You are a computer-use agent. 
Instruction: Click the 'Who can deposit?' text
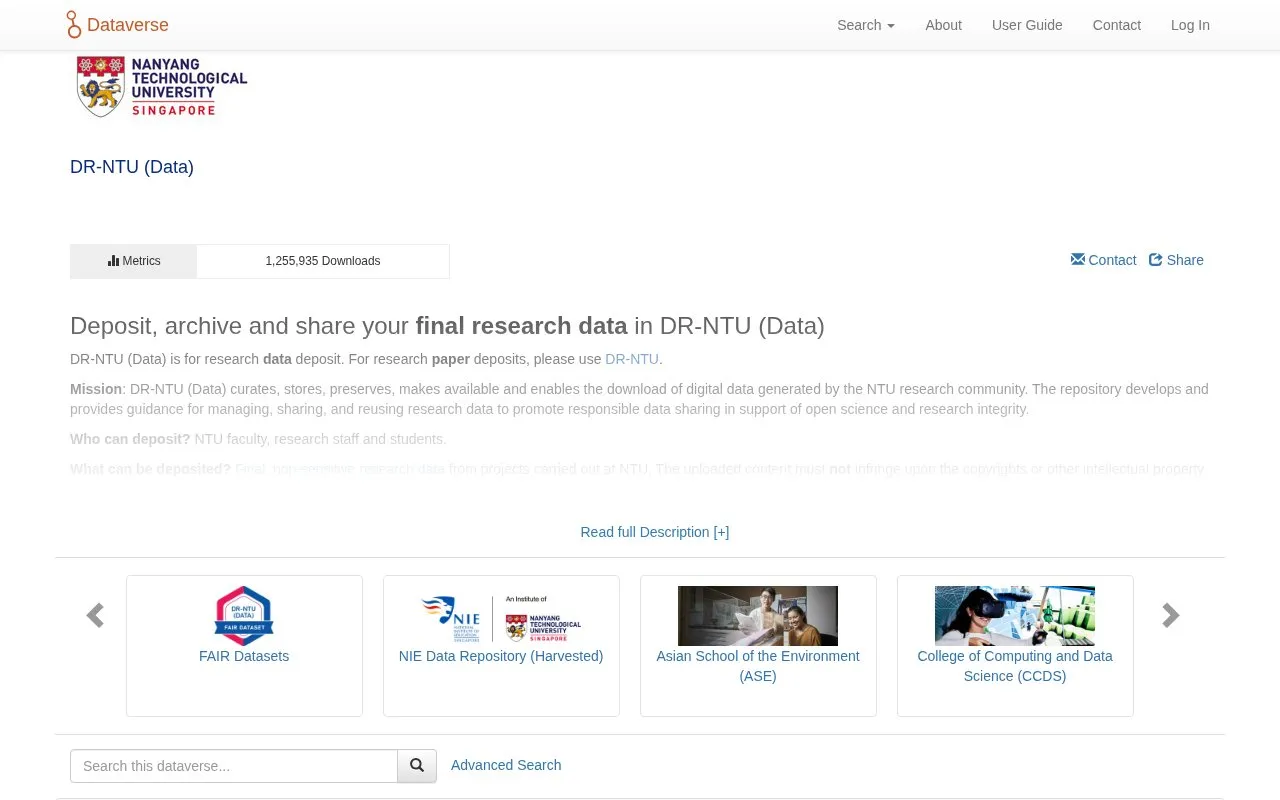[130, 439]
